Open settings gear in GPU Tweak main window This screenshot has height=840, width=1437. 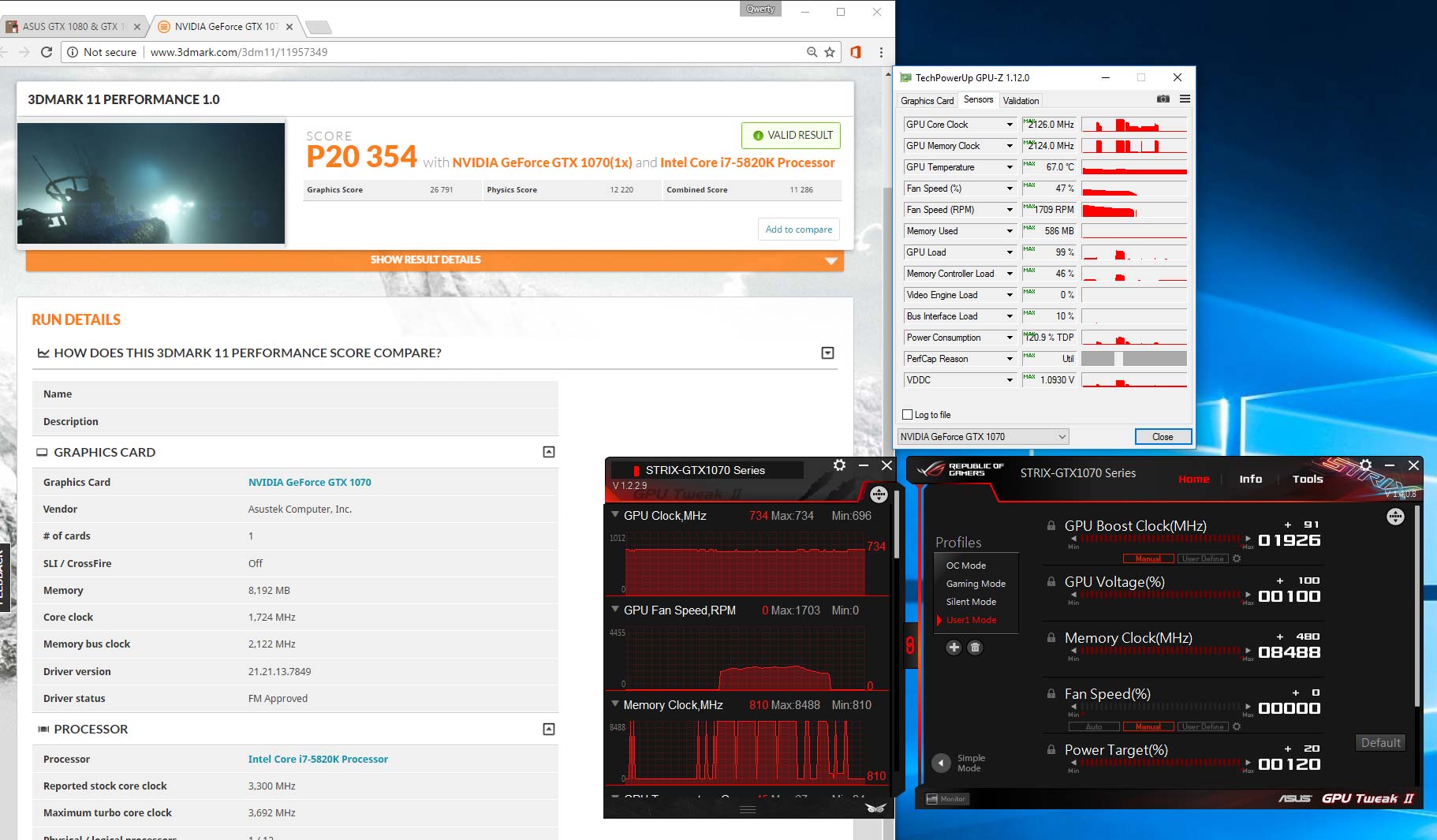(1366, 465)
